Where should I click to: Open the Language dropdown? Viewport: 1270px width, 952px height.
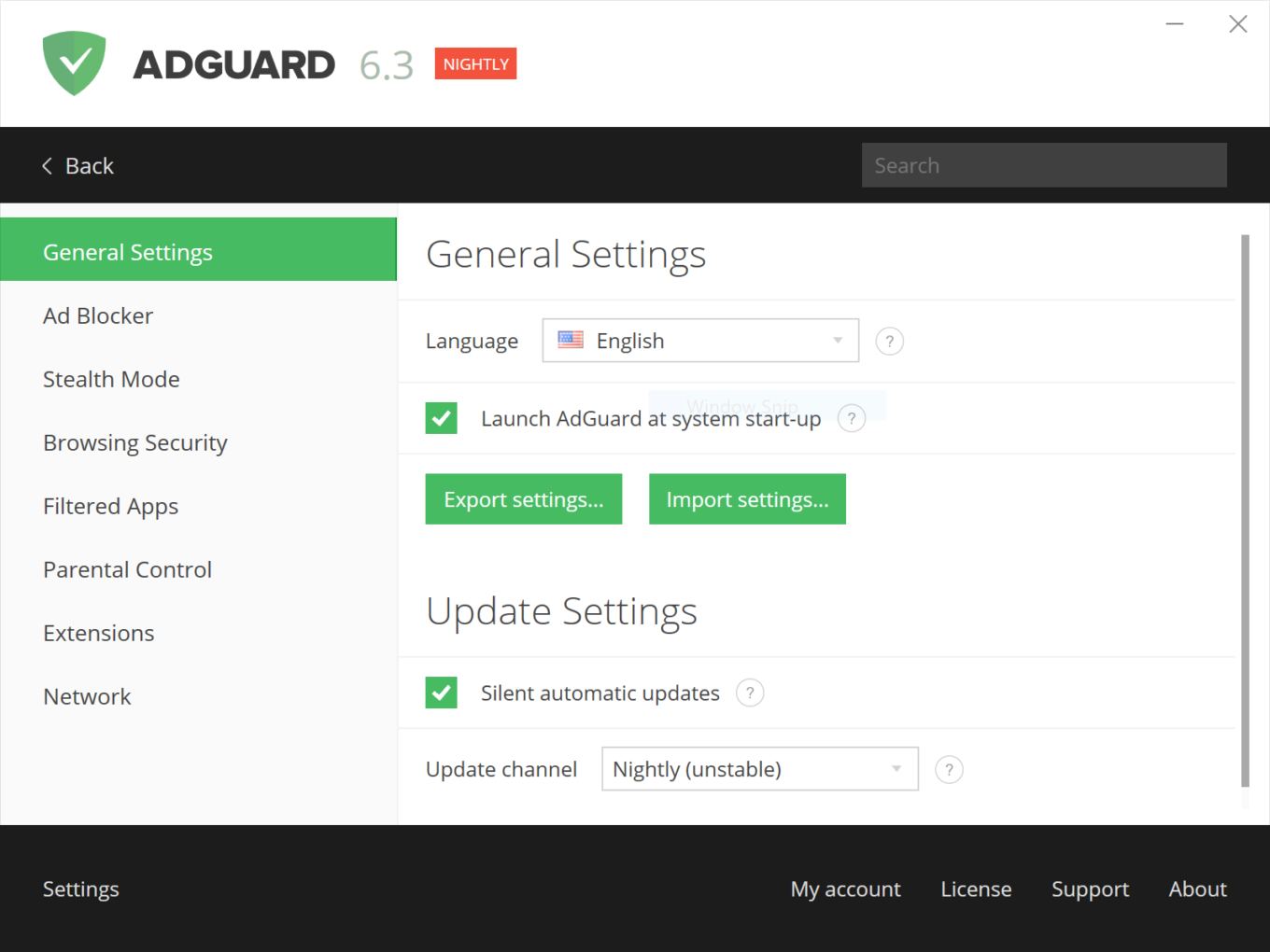[700, 341]
